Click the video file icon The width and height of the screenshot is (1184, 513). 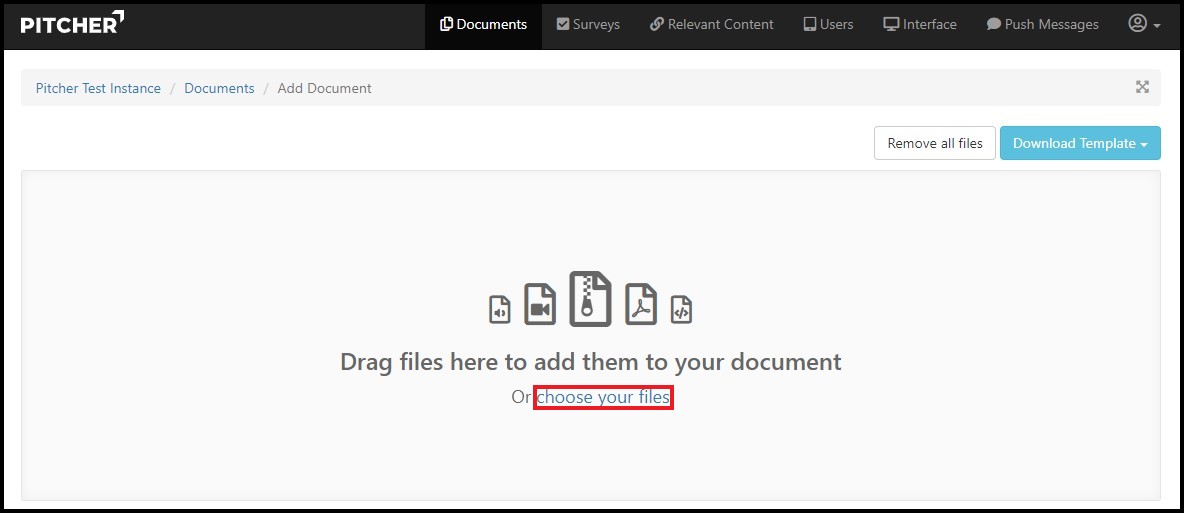point(540,305)
